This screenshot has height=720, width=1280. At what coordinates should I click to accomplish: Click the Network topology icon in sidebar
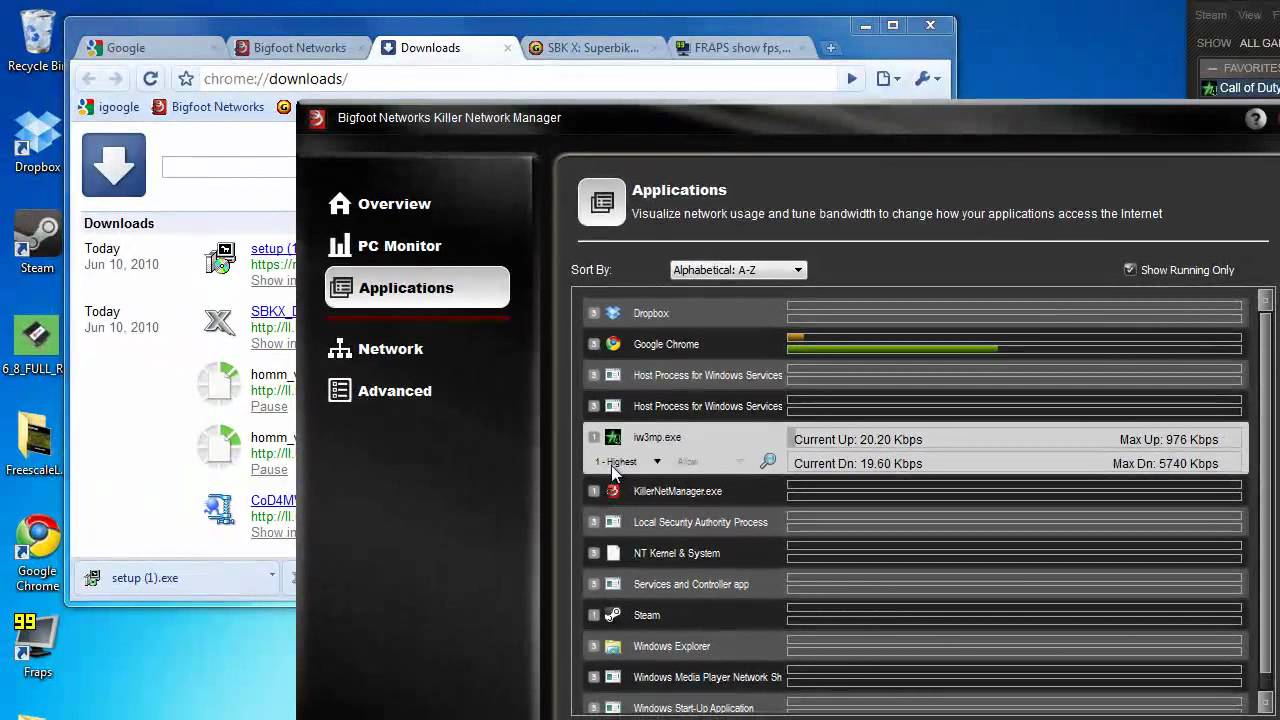click(340, 349)
